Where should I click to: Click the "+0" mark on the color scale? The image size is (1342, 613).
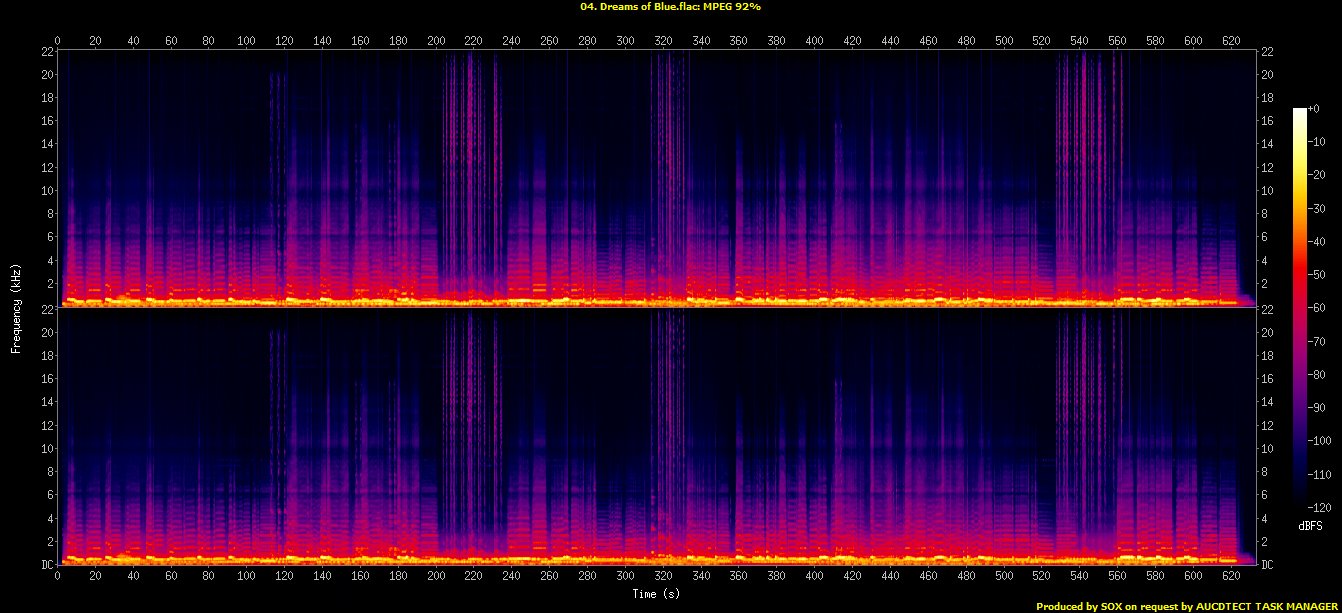(x=1318, y=109)
